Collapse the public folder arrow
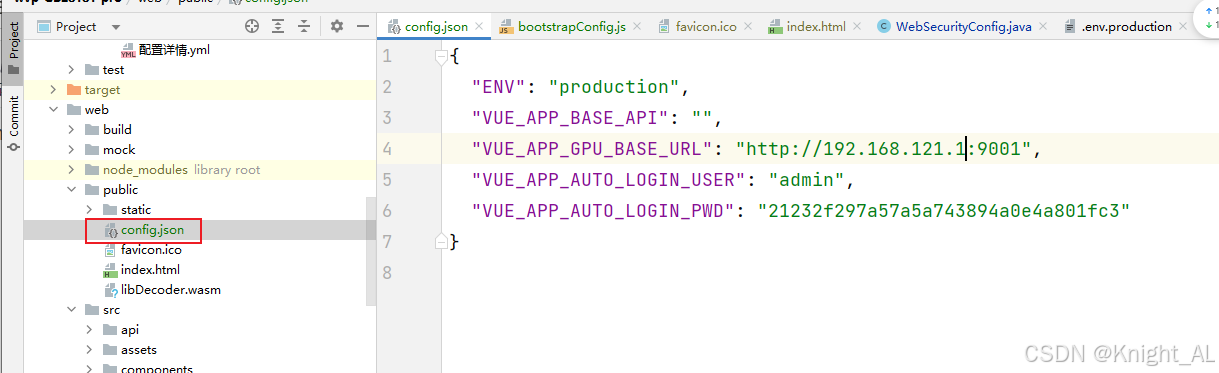Image resolution: width=1219 pixels, height=373 pixels. [72, 189]
